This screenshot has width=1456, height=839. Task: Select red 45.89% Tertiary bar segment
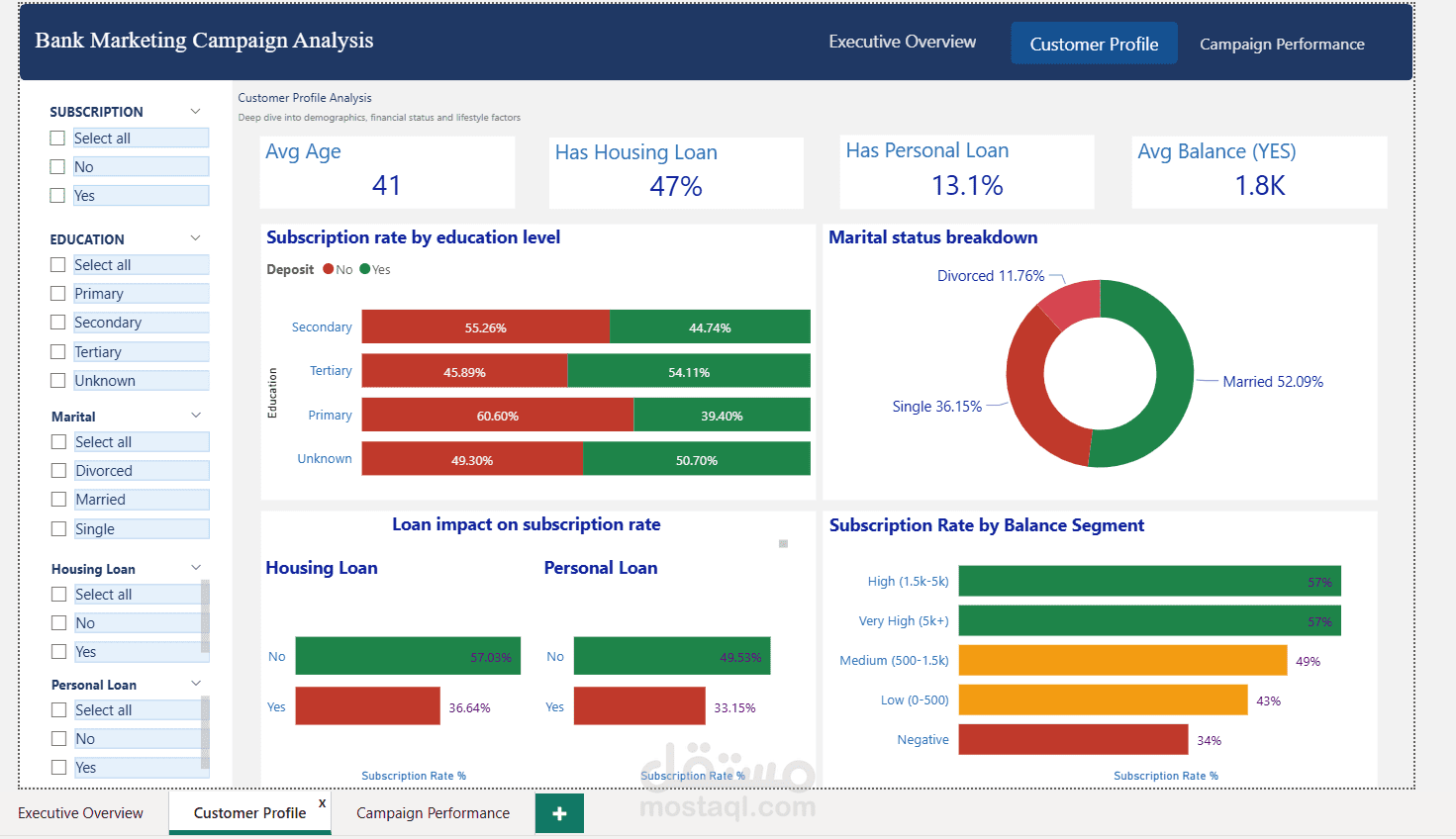click(464, 372)
